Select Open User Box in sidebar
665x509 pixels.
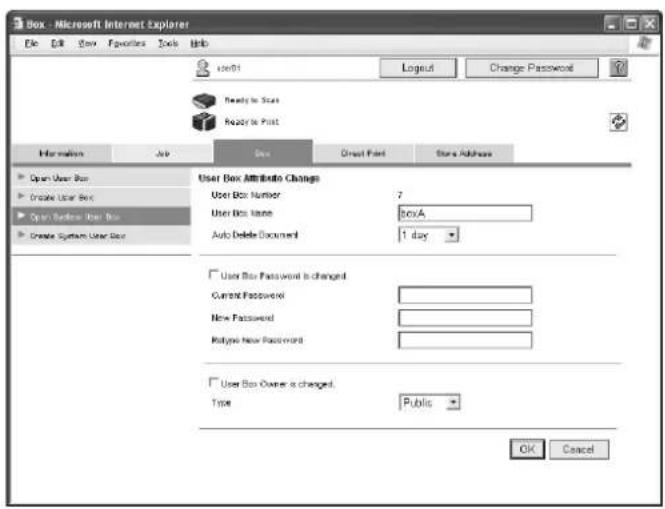point(101,178)
